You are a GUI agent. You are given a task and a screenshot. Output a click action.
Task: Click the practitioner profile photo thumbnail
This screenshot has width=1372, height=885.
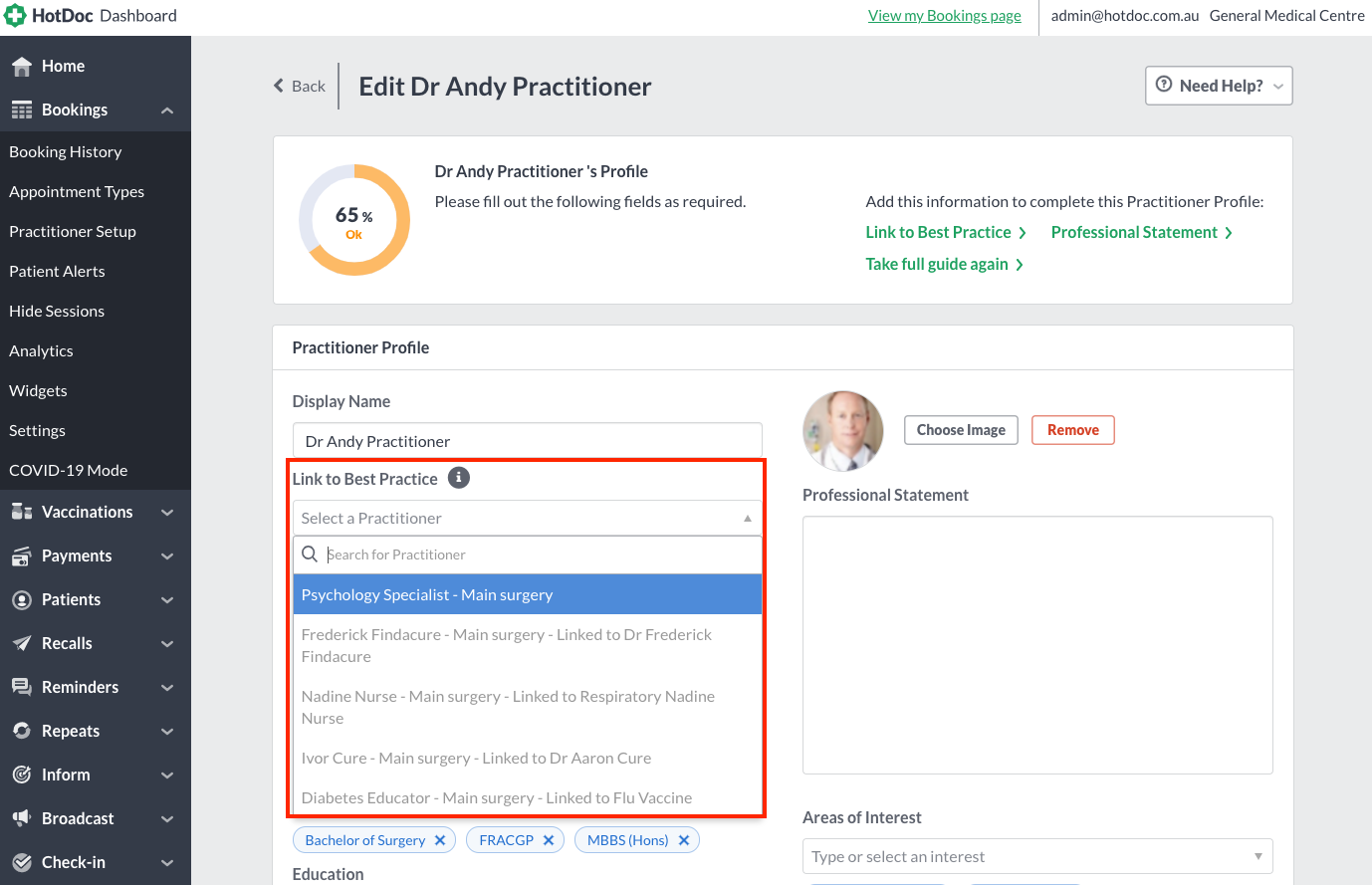pyautogui.click(x=842, y=430)
